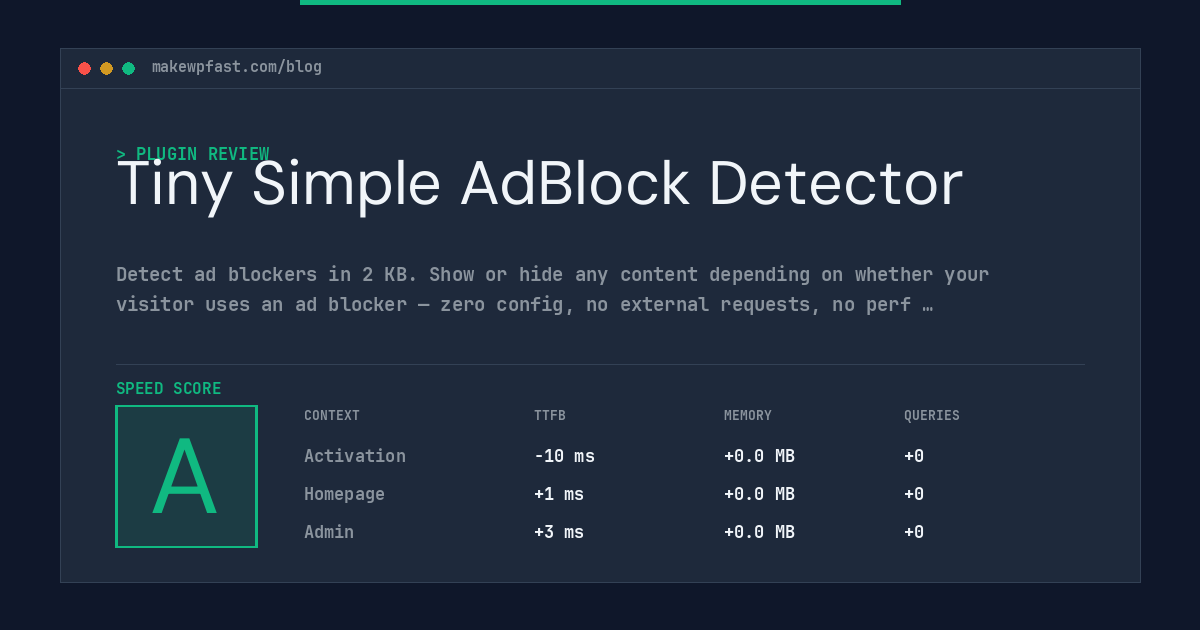Select the Admin row label
The image size is (1200, 630).
click(329, 532)
